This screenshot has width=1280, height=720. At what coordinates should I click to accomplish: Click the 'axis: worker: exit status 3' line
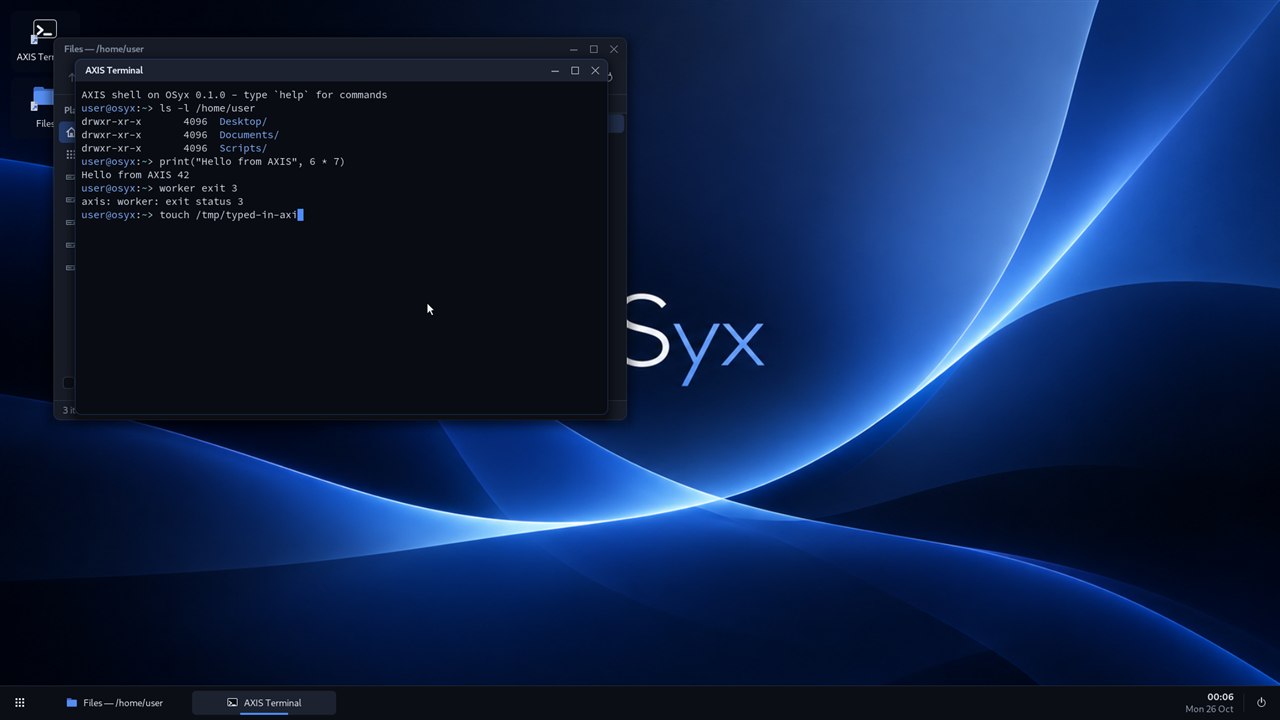click(162, 202)
